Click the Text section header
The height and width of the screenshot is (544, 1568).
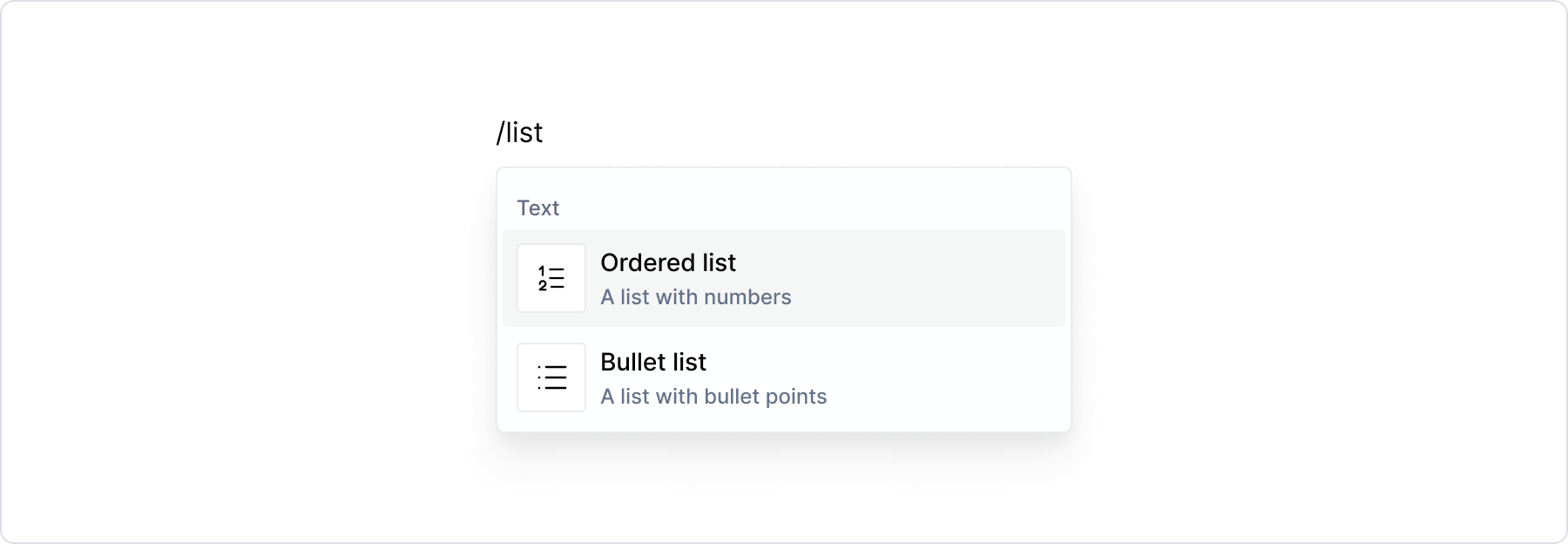point(538,207)
